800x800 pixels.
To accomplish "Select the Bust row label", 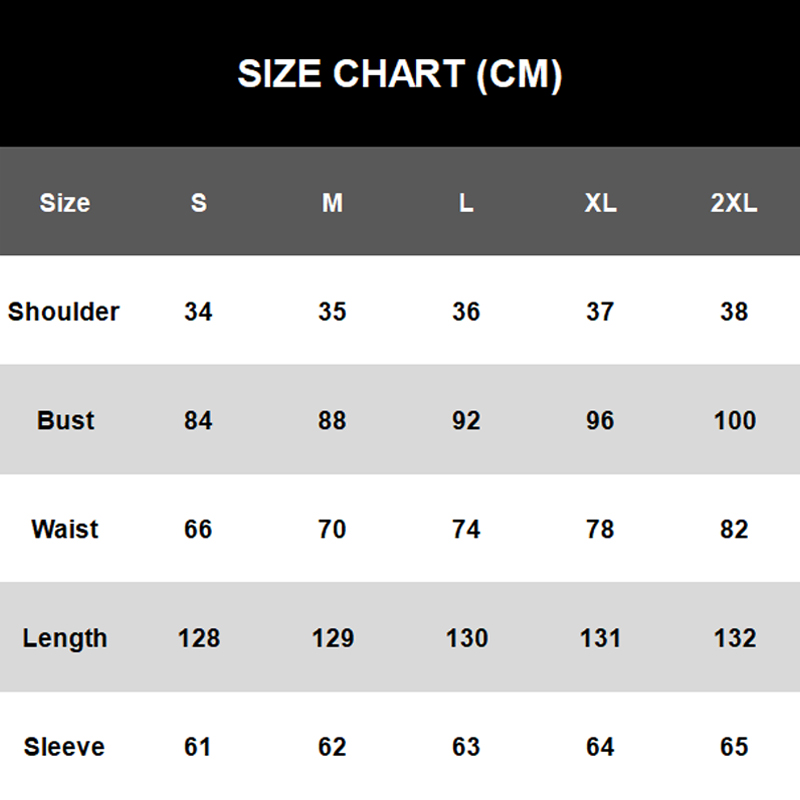I will 66,420.
